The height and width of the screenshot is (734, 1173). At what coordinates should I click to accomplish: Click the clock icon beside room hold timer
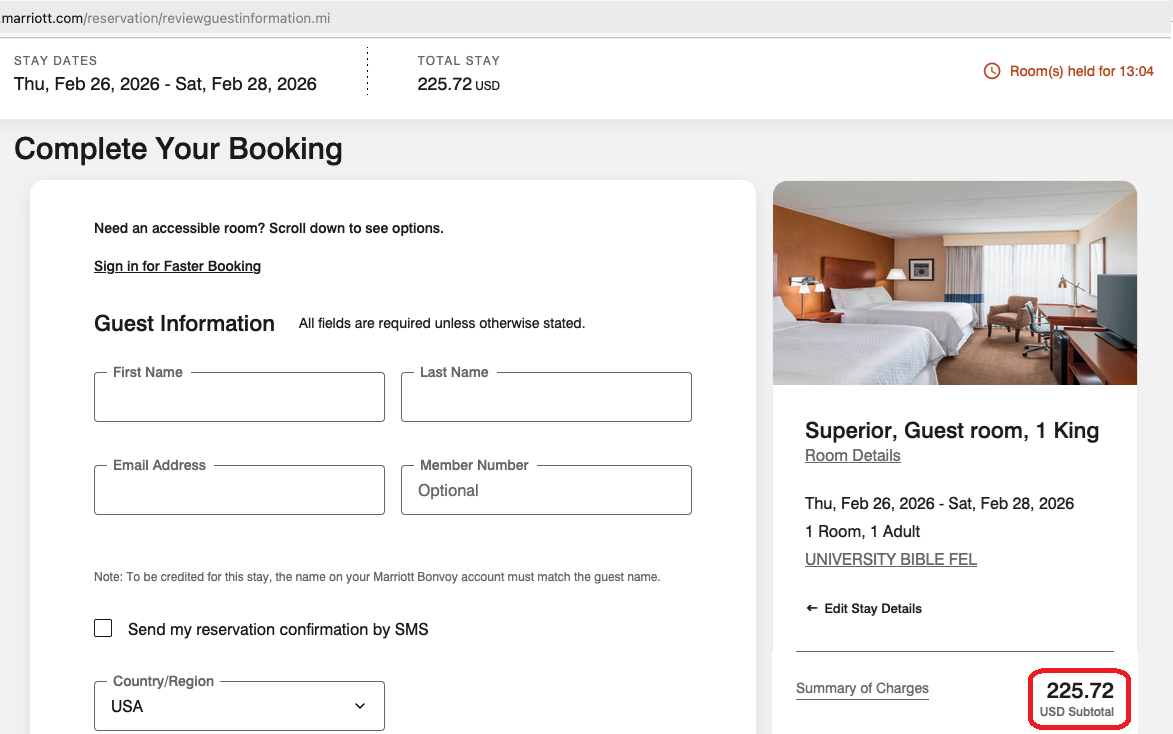tap(992, 71)
